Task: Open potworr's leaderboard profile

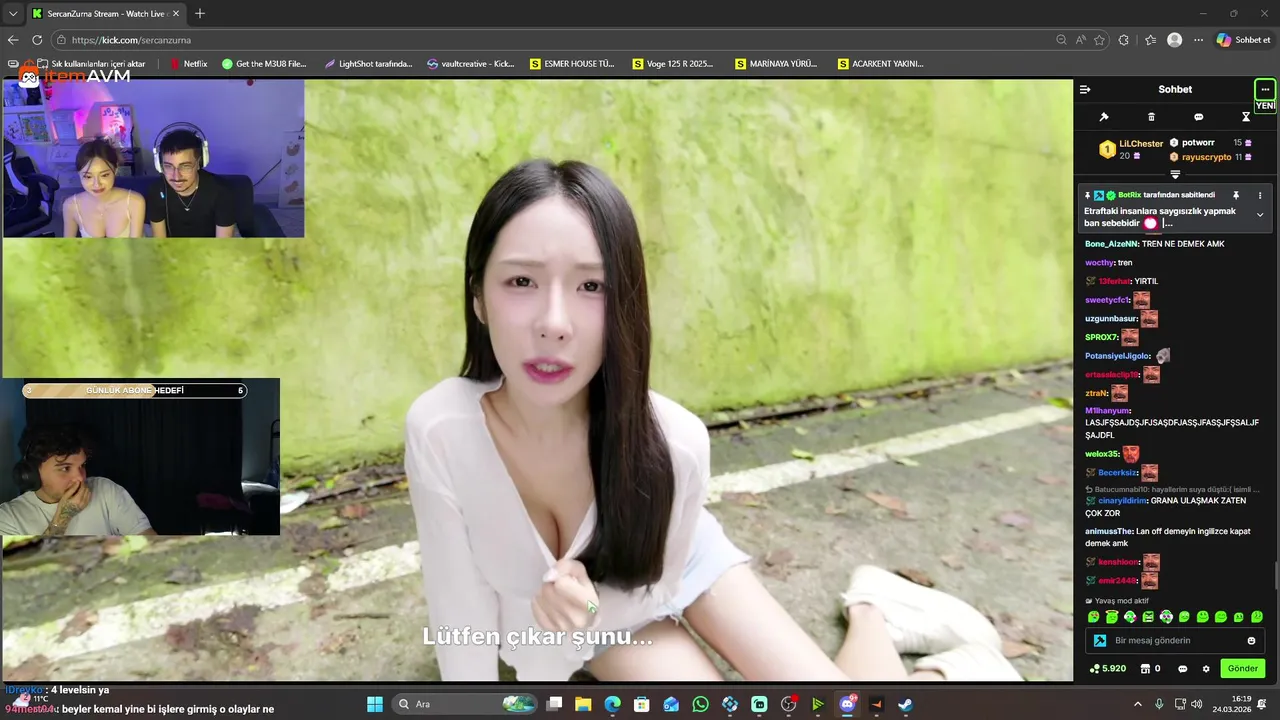Action: click(1198, 143)
